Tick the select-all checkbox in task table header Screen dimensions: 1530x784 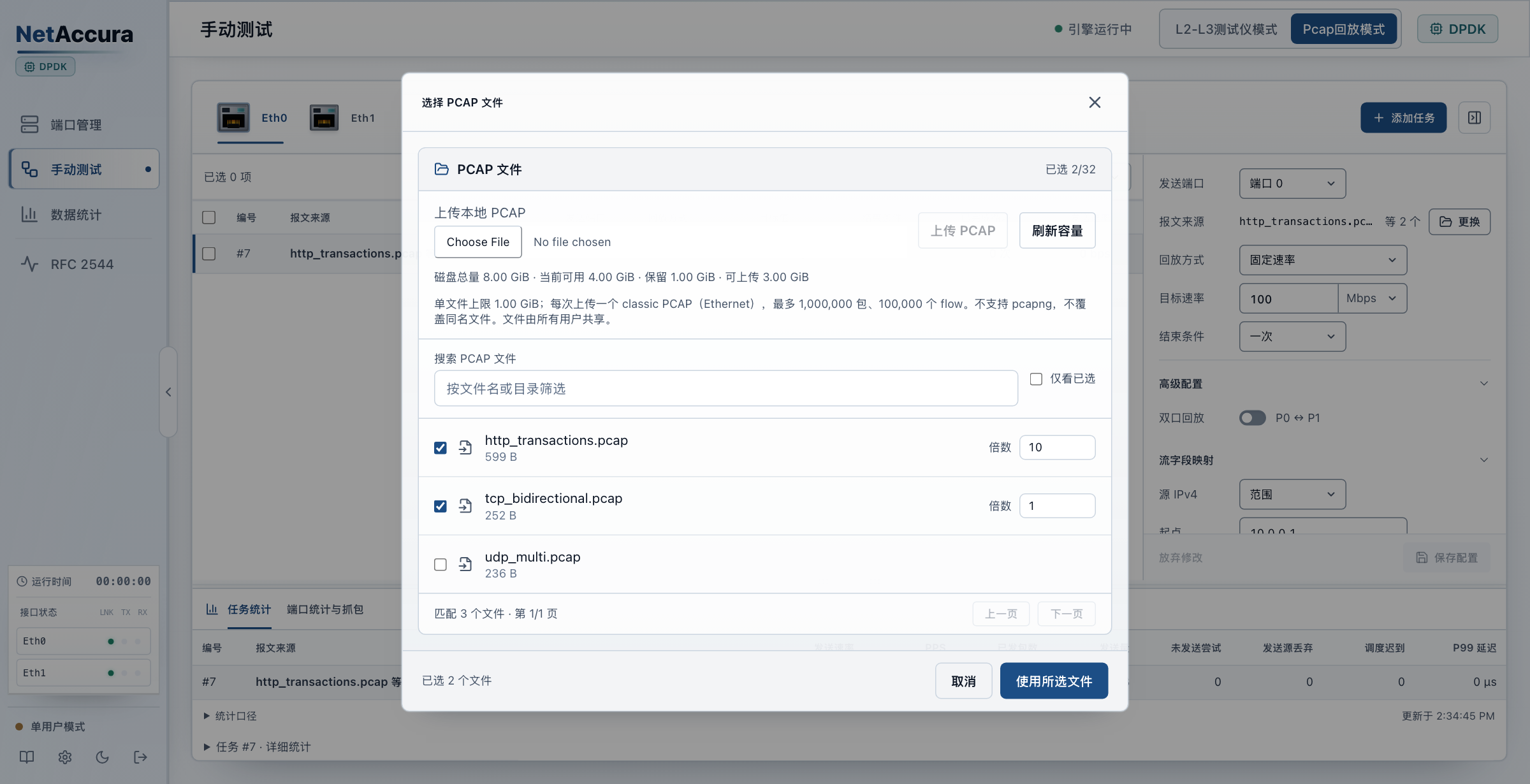coord(209,217)
